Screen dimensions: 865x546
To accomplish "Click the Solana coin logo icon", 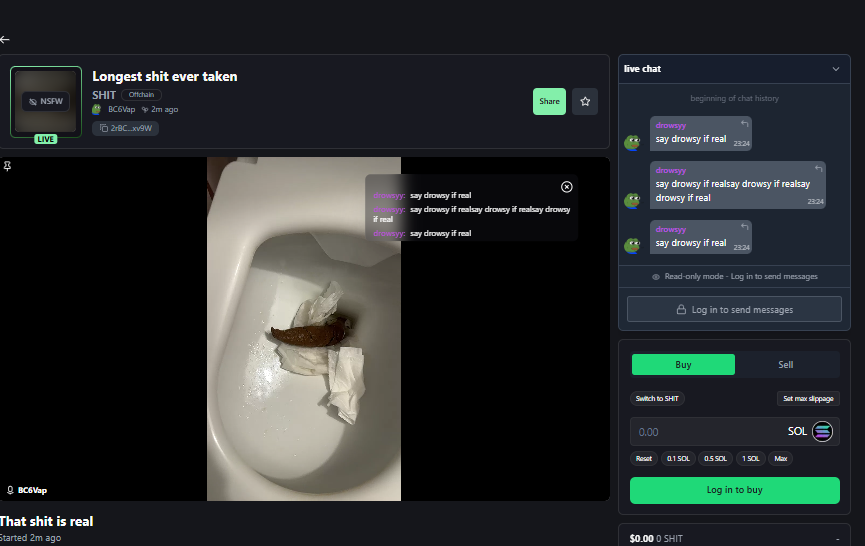I will pos(822,431).
